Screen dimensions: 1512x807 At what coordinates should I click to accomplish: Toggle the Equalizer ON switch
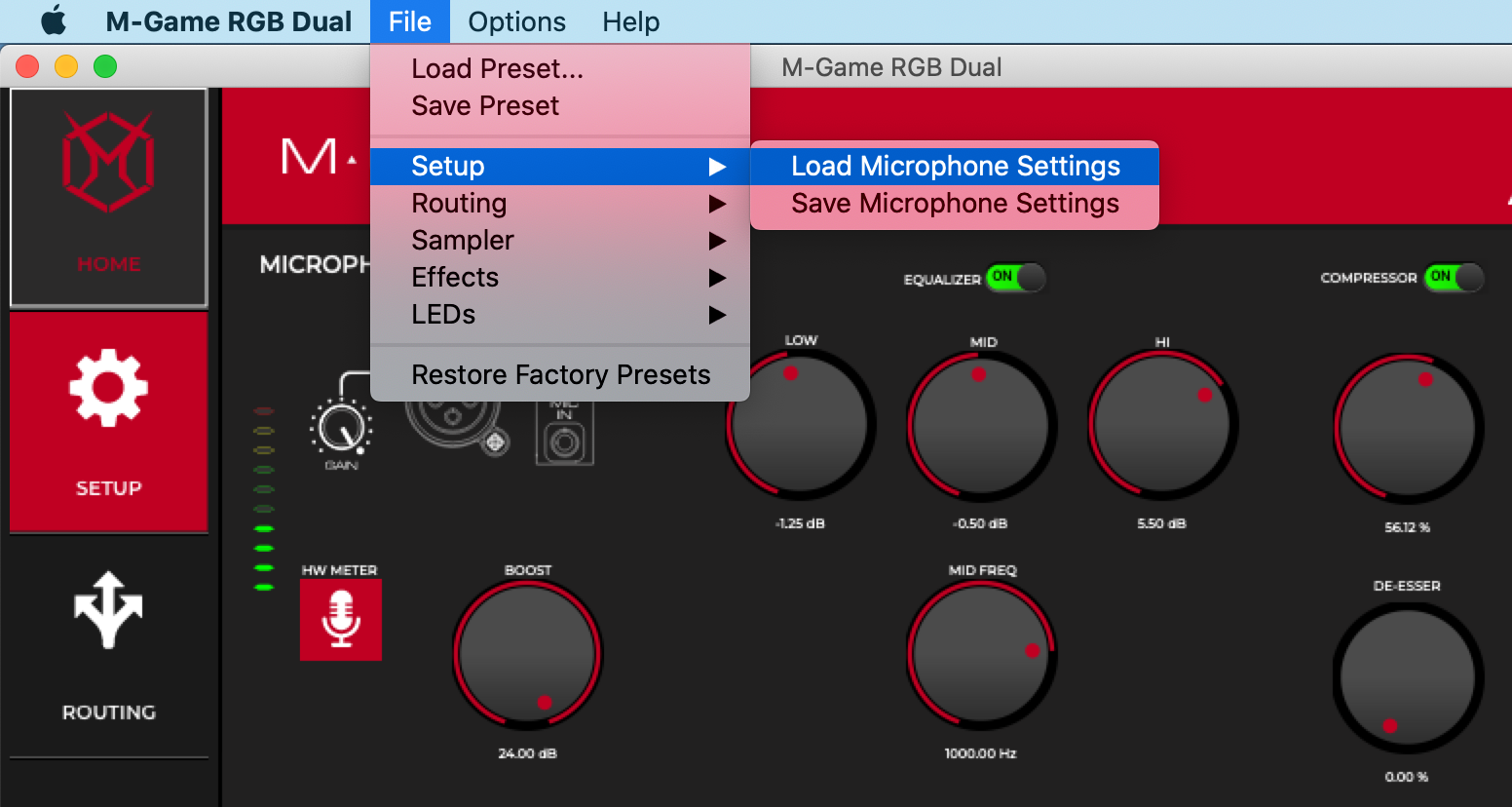click(x=1015, y=278)
